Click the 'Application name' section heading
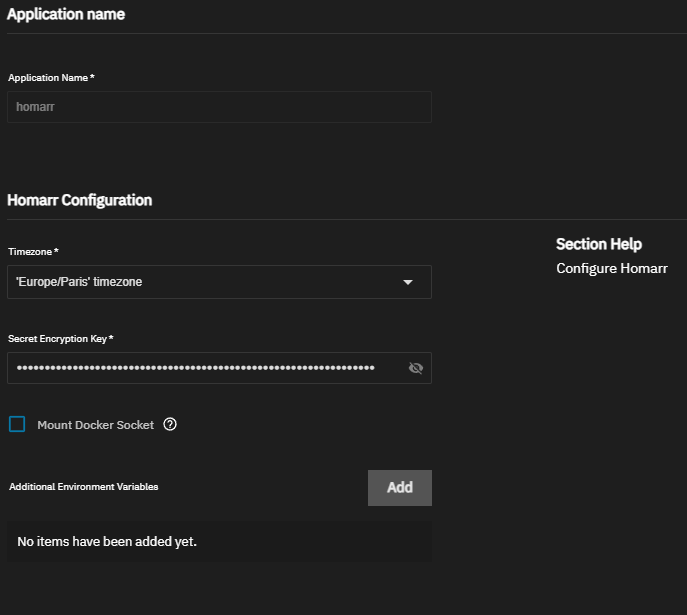 (66, 14)
